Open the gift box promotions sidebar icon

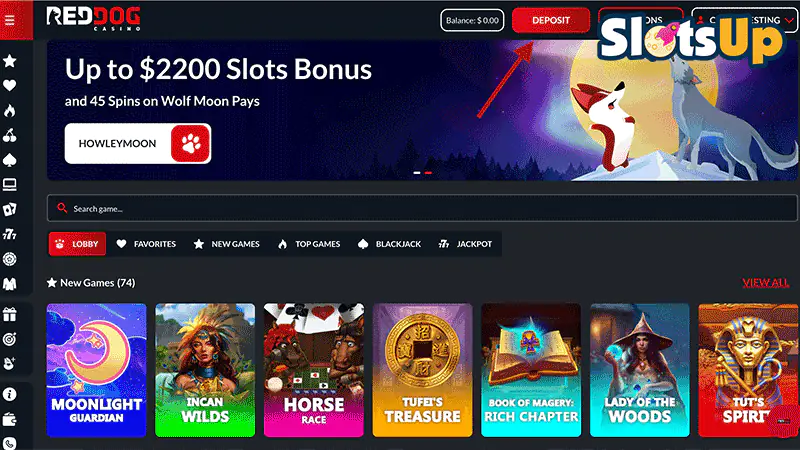pyautogui.click(x=10, y=315)
